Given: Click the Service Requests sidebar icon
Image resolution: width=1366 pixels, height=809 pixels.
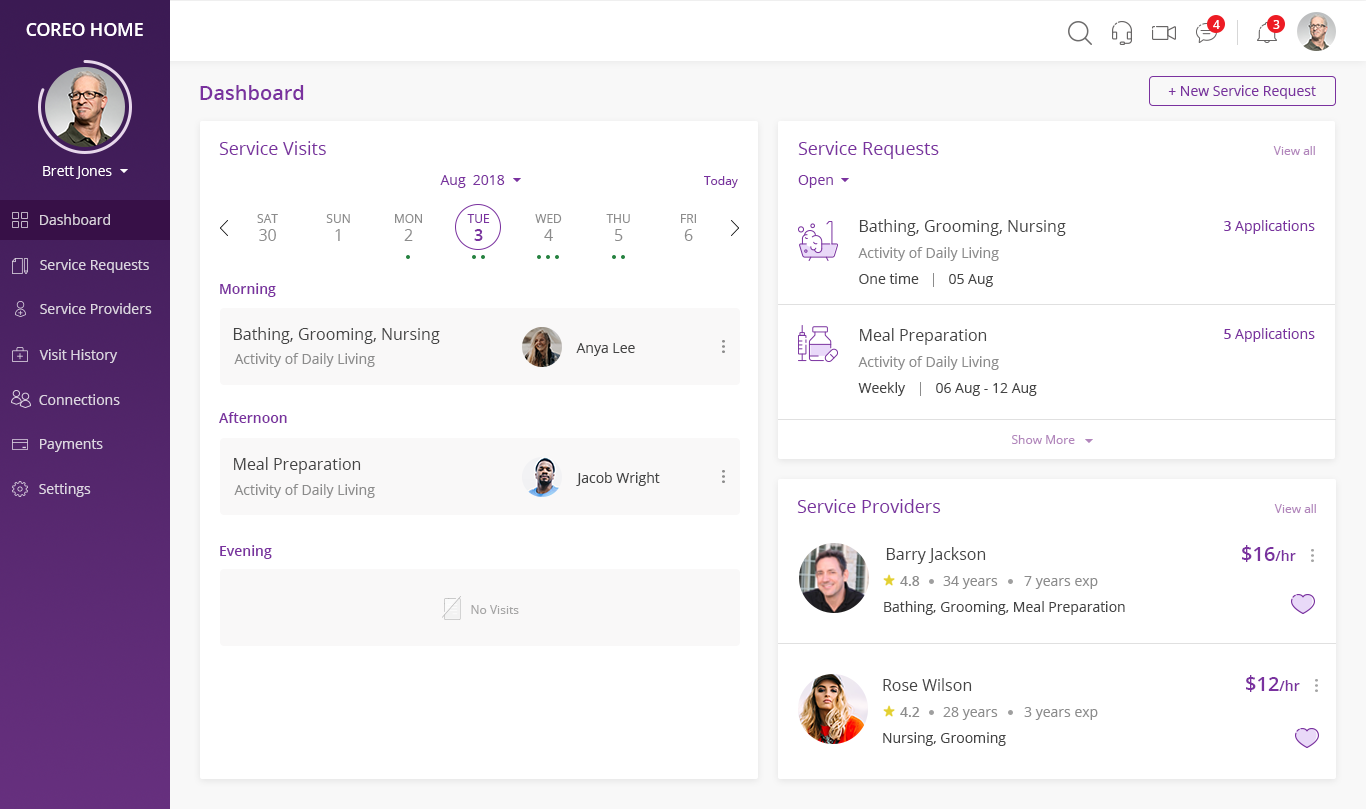Looking at the screenshot, I should tap(20, 265).
